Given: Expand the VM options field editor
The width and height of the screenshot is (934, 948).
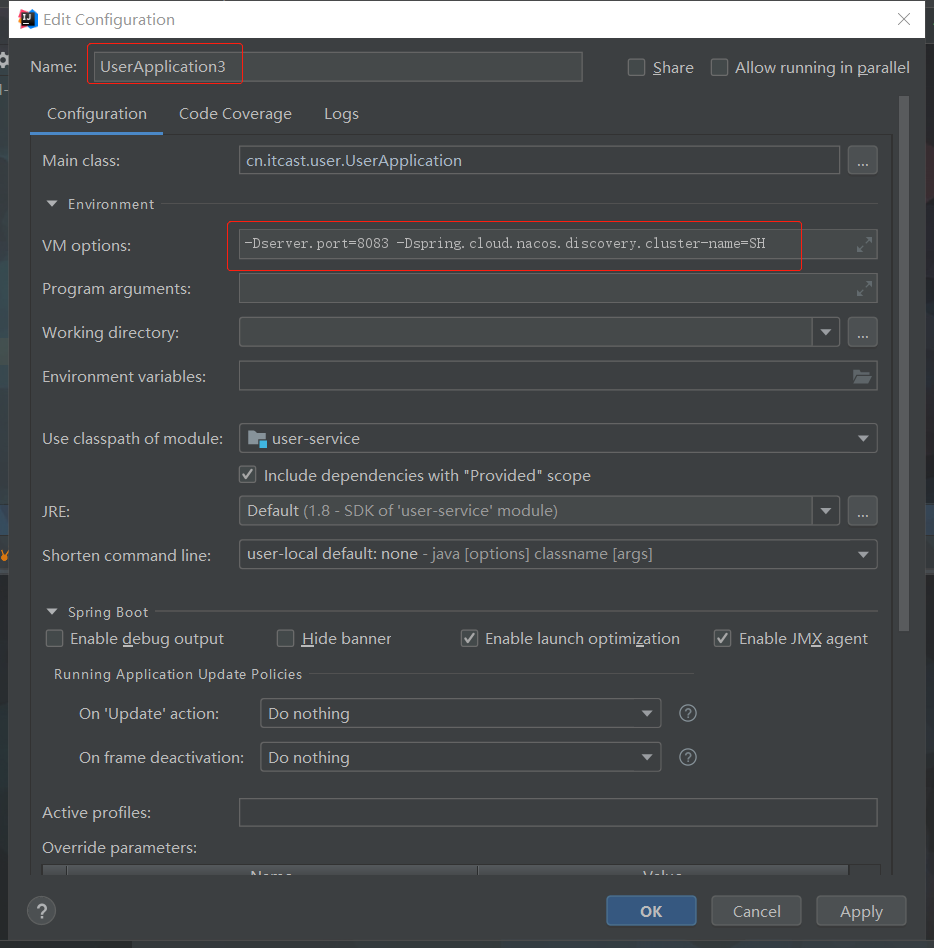Looking at the screenshot, I should click(x=864, y=245).
